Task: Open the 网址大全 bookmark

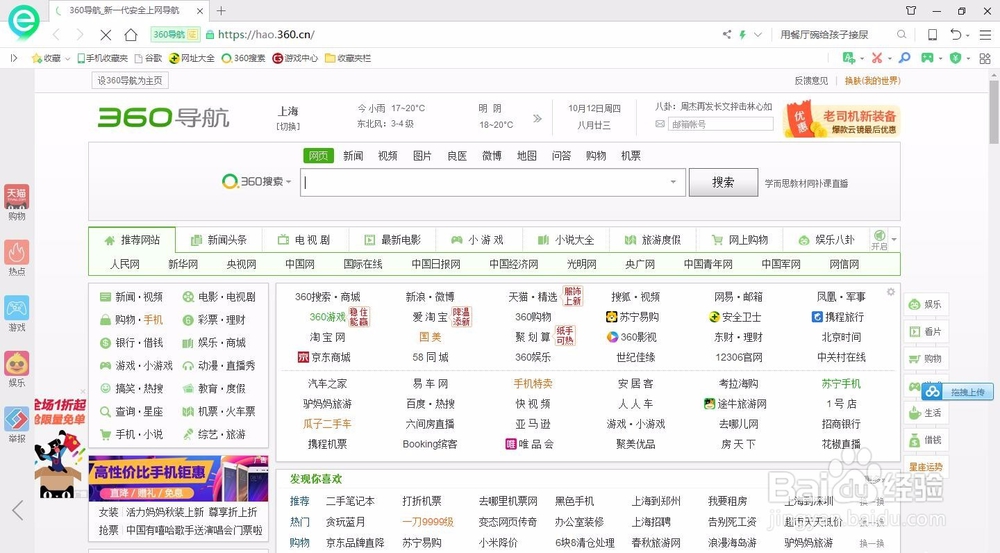Action: coord(192,58)
